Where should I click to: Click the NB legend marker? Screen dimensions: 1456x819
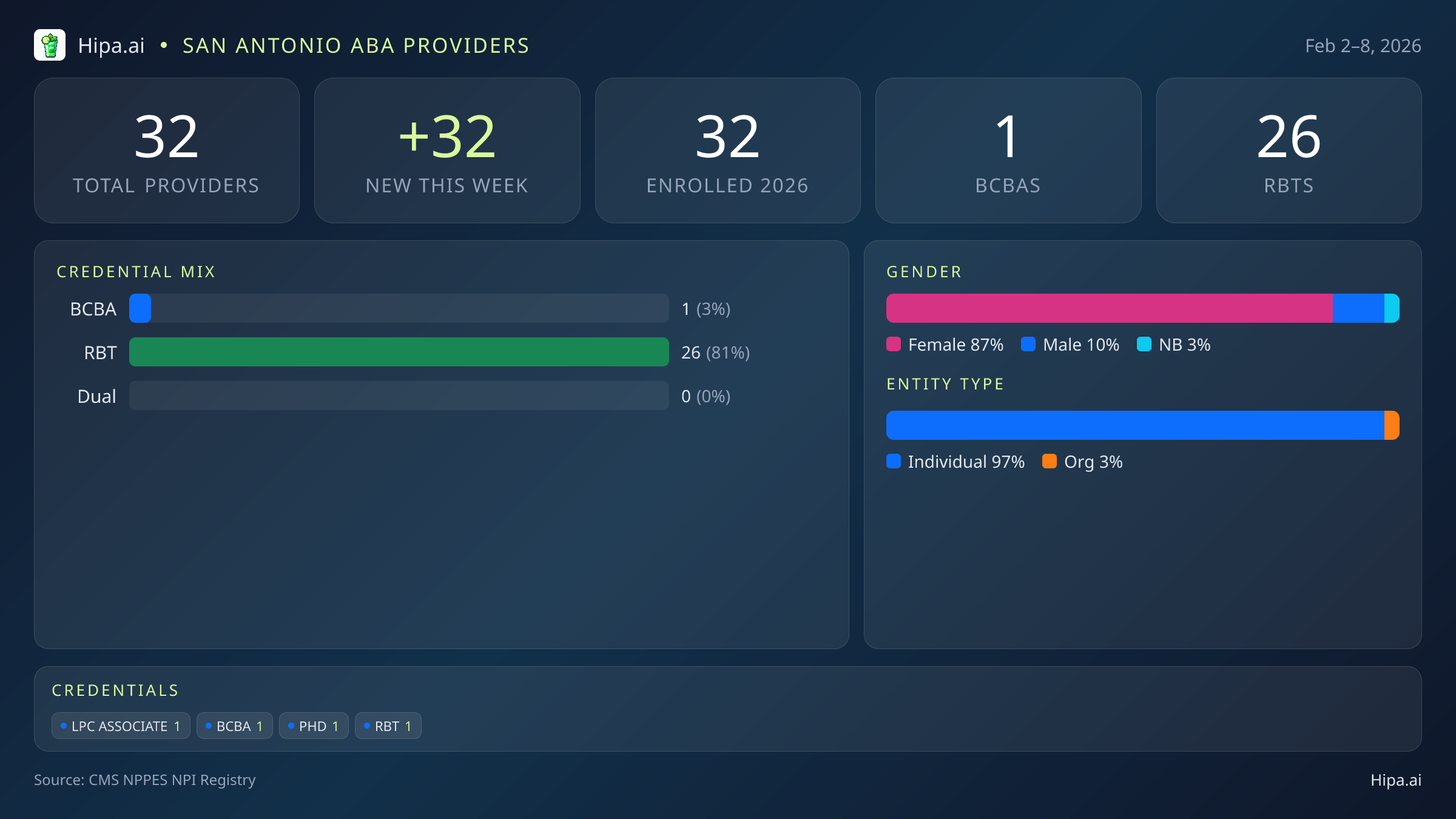click(x=1144, y=345)
